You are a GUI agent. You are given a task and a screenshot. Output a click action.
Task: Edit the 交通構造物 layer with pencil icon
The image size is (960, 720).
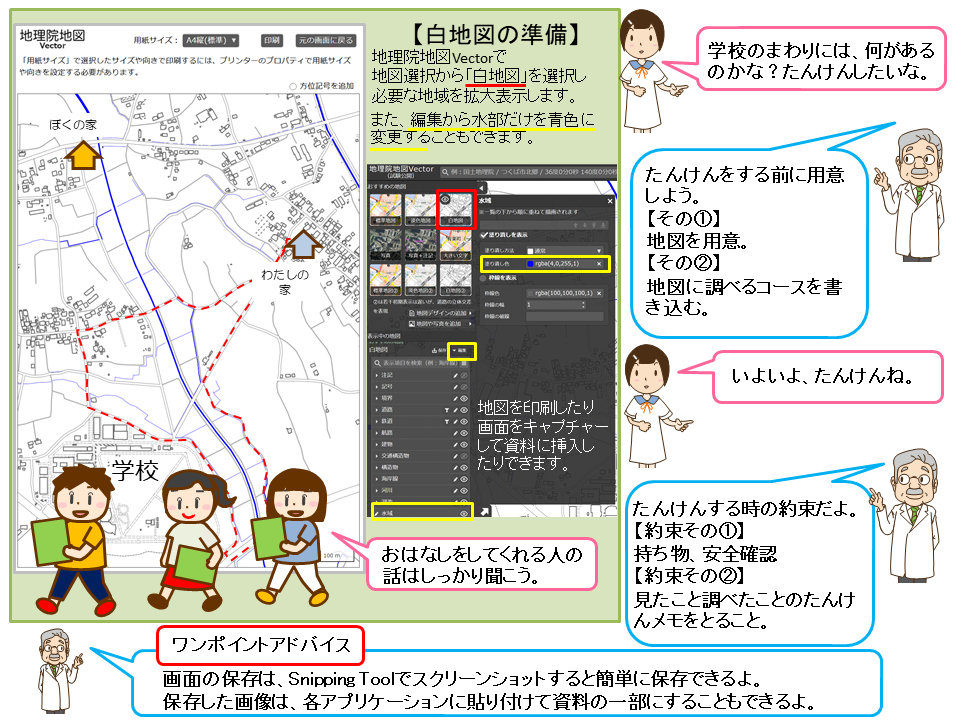click(x=456, y=456)
